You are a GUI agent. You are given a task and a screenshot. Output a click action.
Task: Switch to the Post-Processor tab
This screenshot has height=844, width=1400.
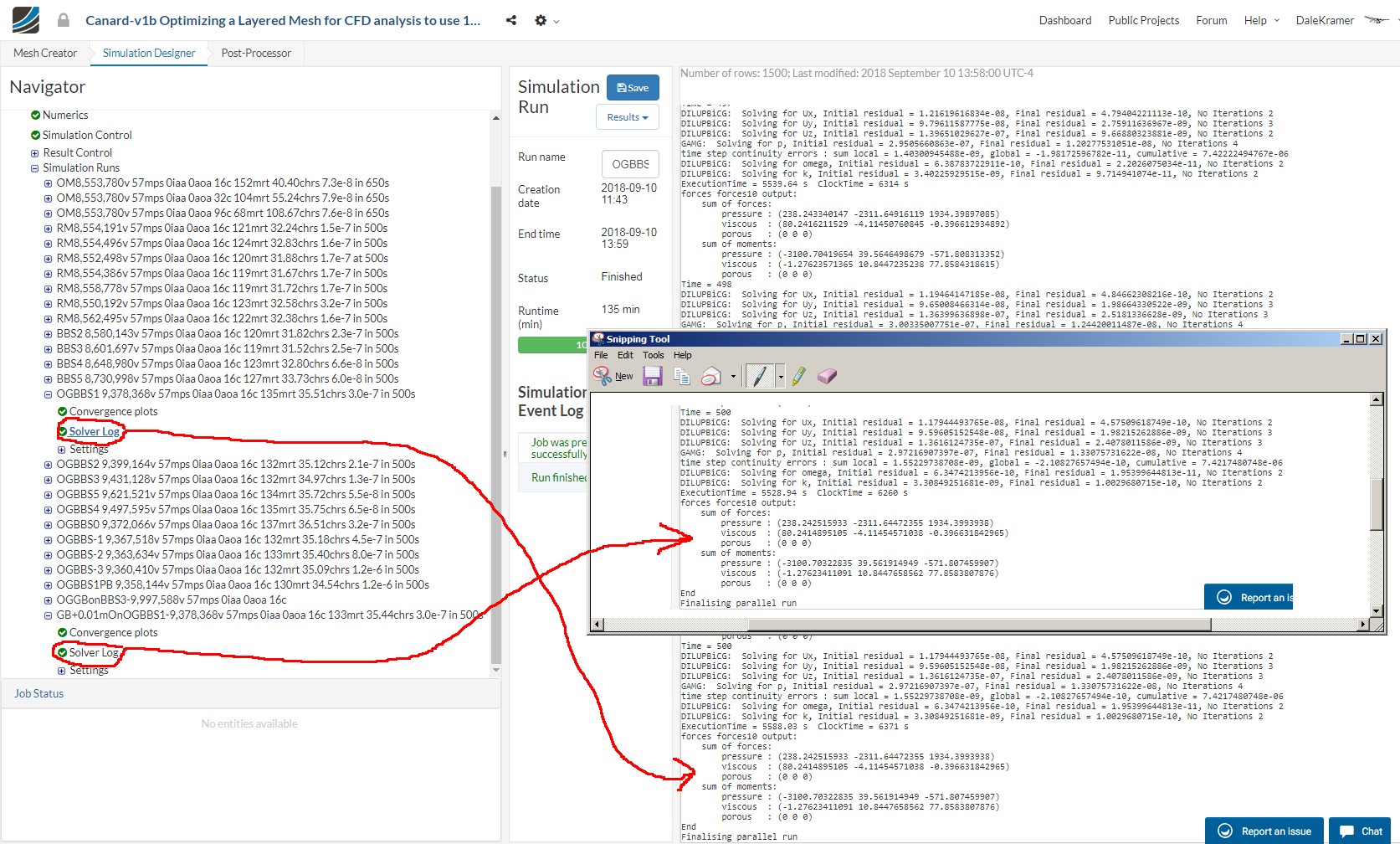tap(256, 53)
